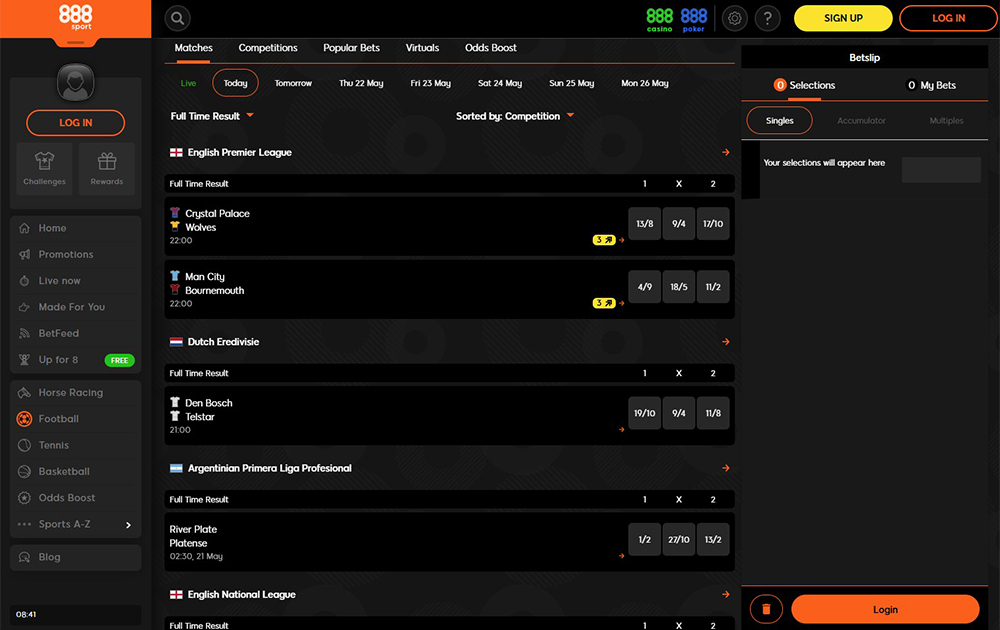Click the betslip trash delete icon
The width and height of the screenshot is (1000, 630).
point(766,610)
